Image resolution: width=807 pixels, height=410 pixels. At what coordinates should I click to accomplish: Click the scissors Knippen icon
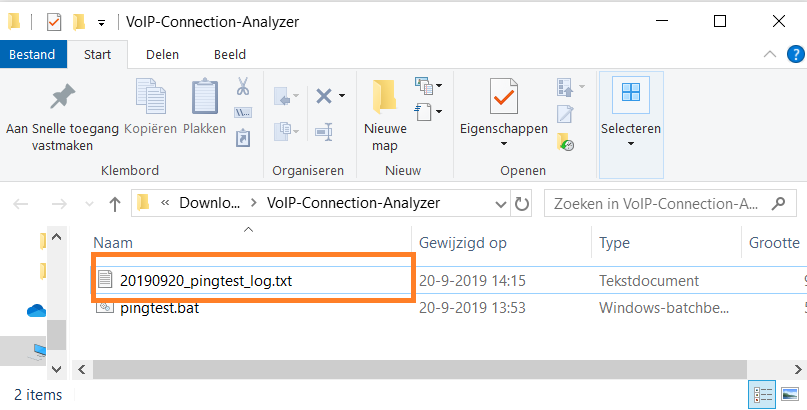[x=242, y=88]
